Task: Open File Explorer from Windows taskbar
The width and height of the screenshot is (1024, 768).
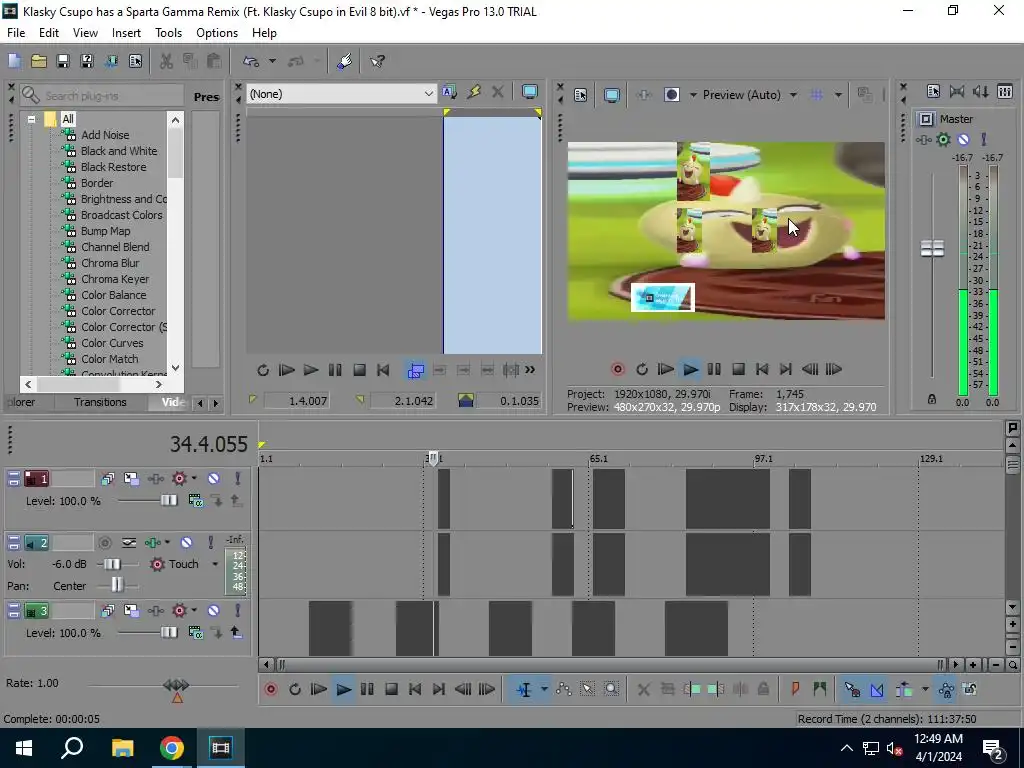Action: pyautogui.click(x=122, y=748)
